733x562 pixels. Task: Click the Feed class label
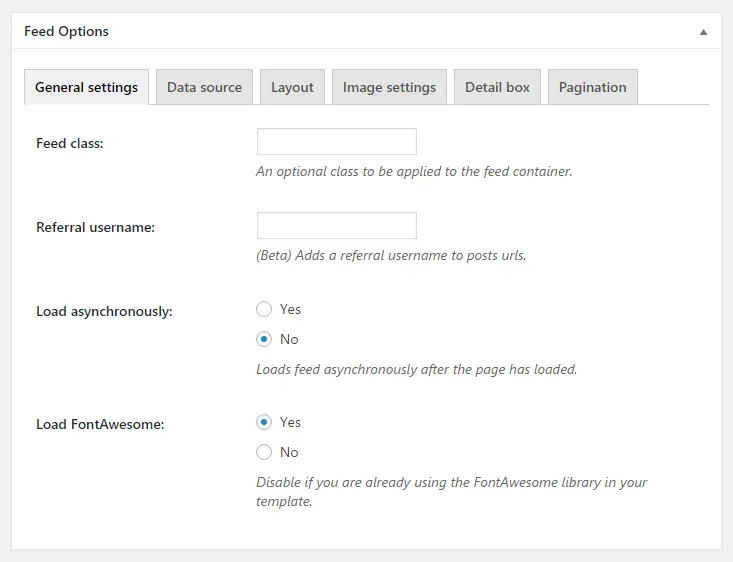[70, 143]
